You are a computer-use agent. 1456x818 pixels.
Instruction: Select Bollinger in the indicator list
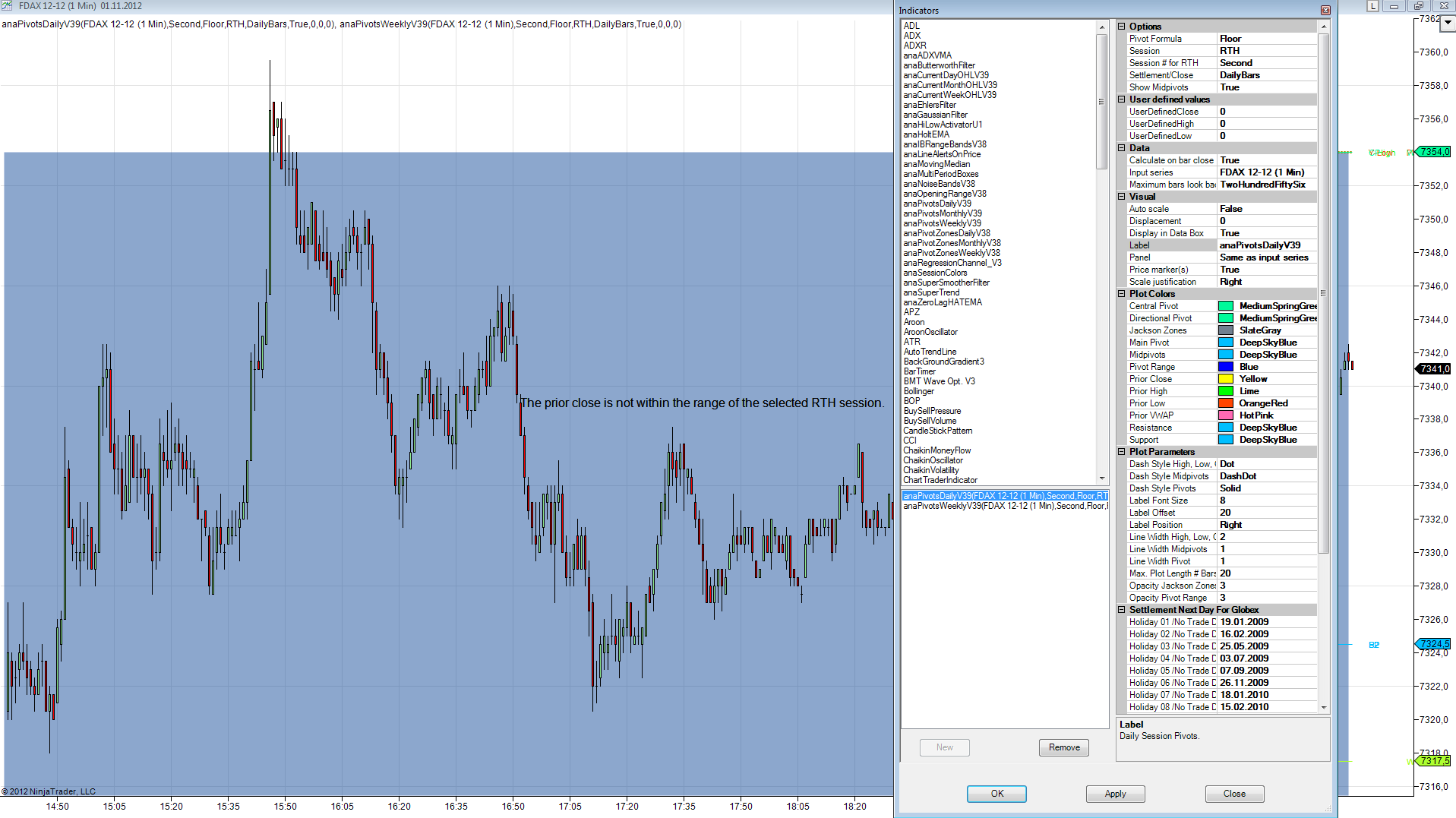(x=919, y=391)
